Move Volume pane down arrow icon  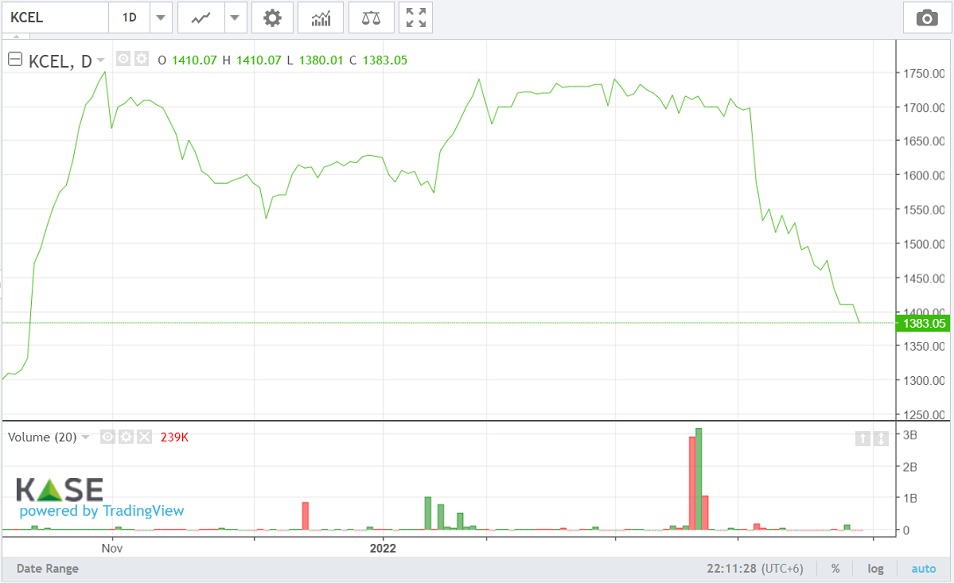881,438
